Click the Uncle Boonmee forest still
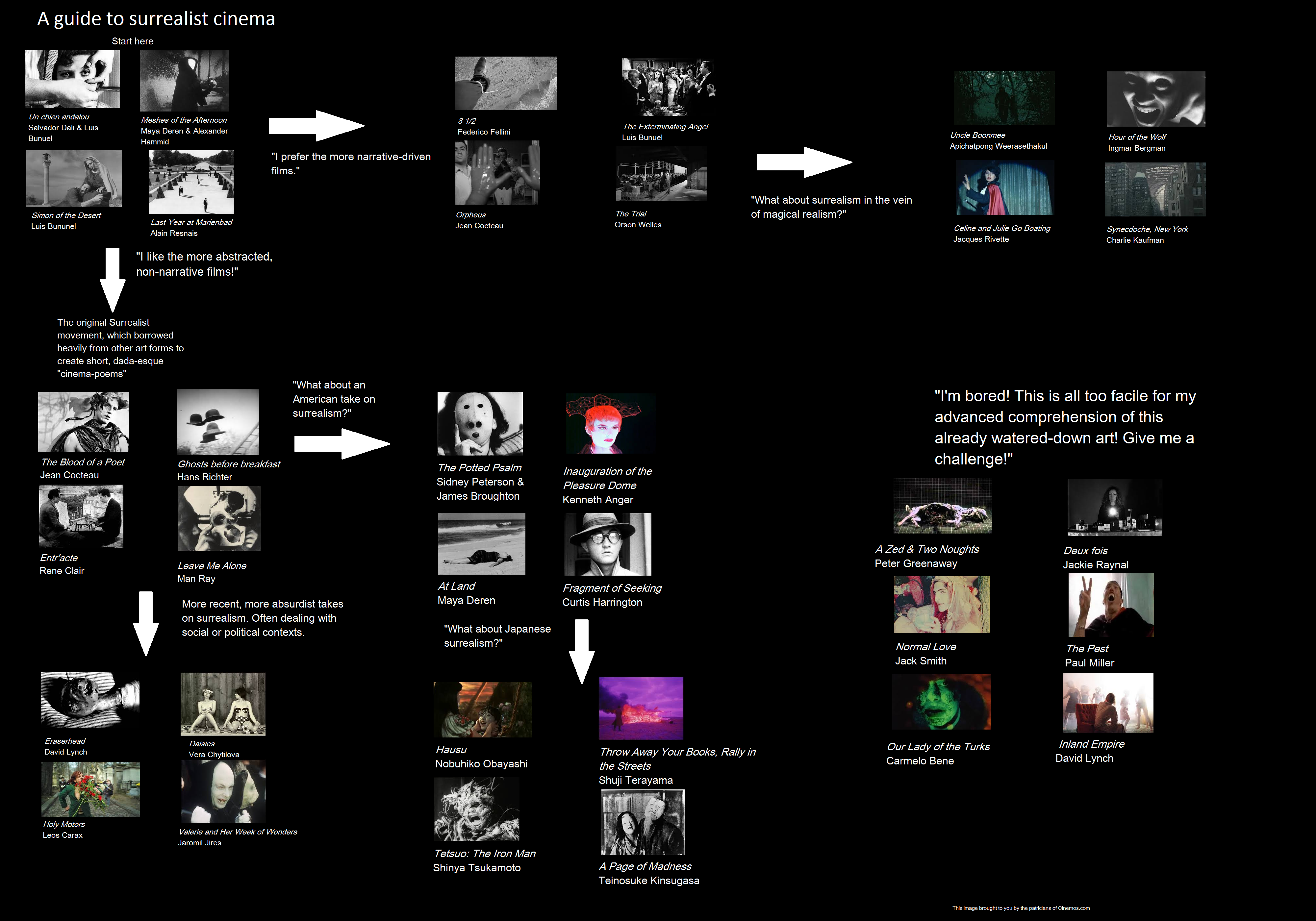Viewport: 1316px width, 921px height. 1004,98
